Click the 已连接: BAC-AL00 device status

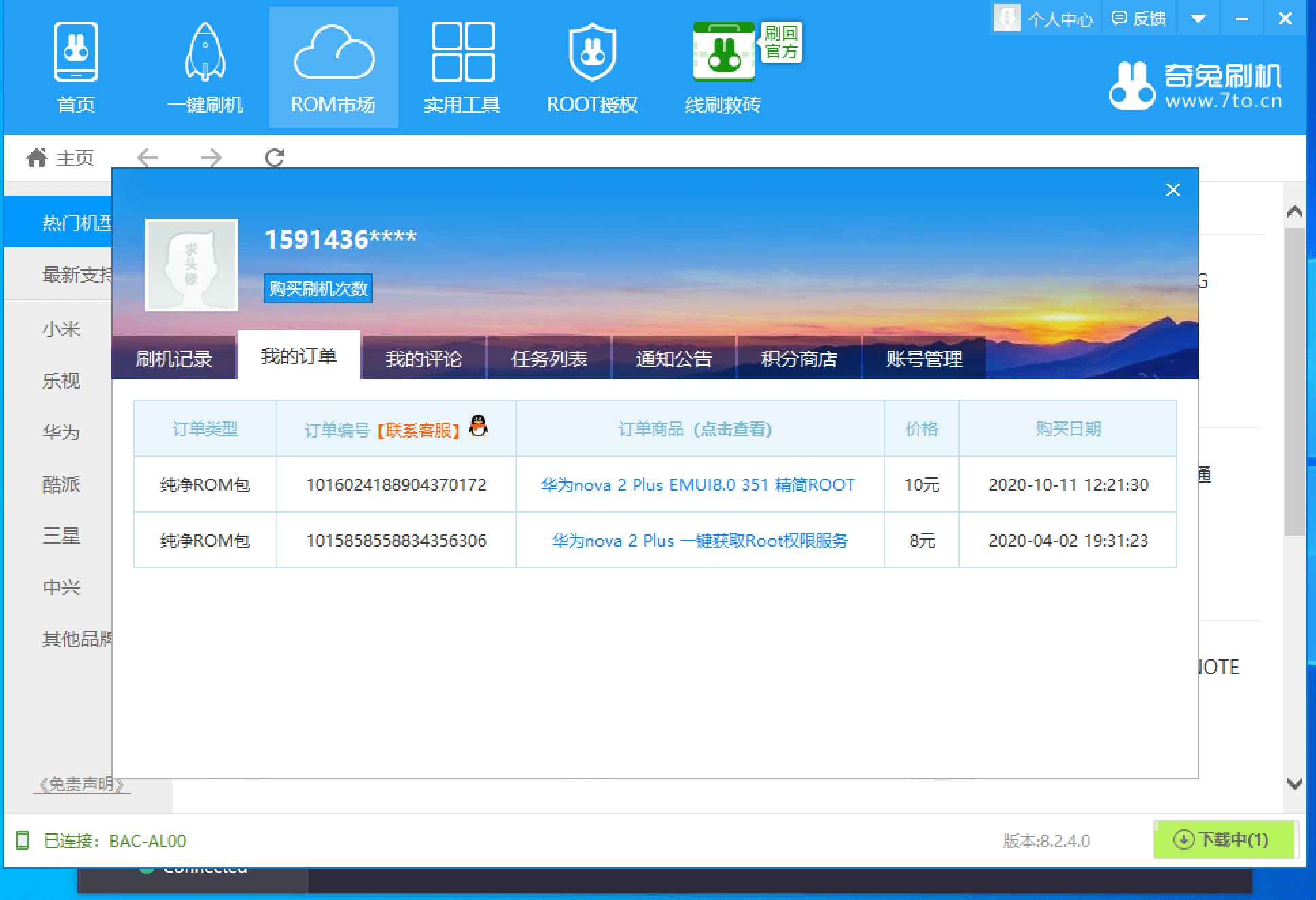[x=114, y=841]
